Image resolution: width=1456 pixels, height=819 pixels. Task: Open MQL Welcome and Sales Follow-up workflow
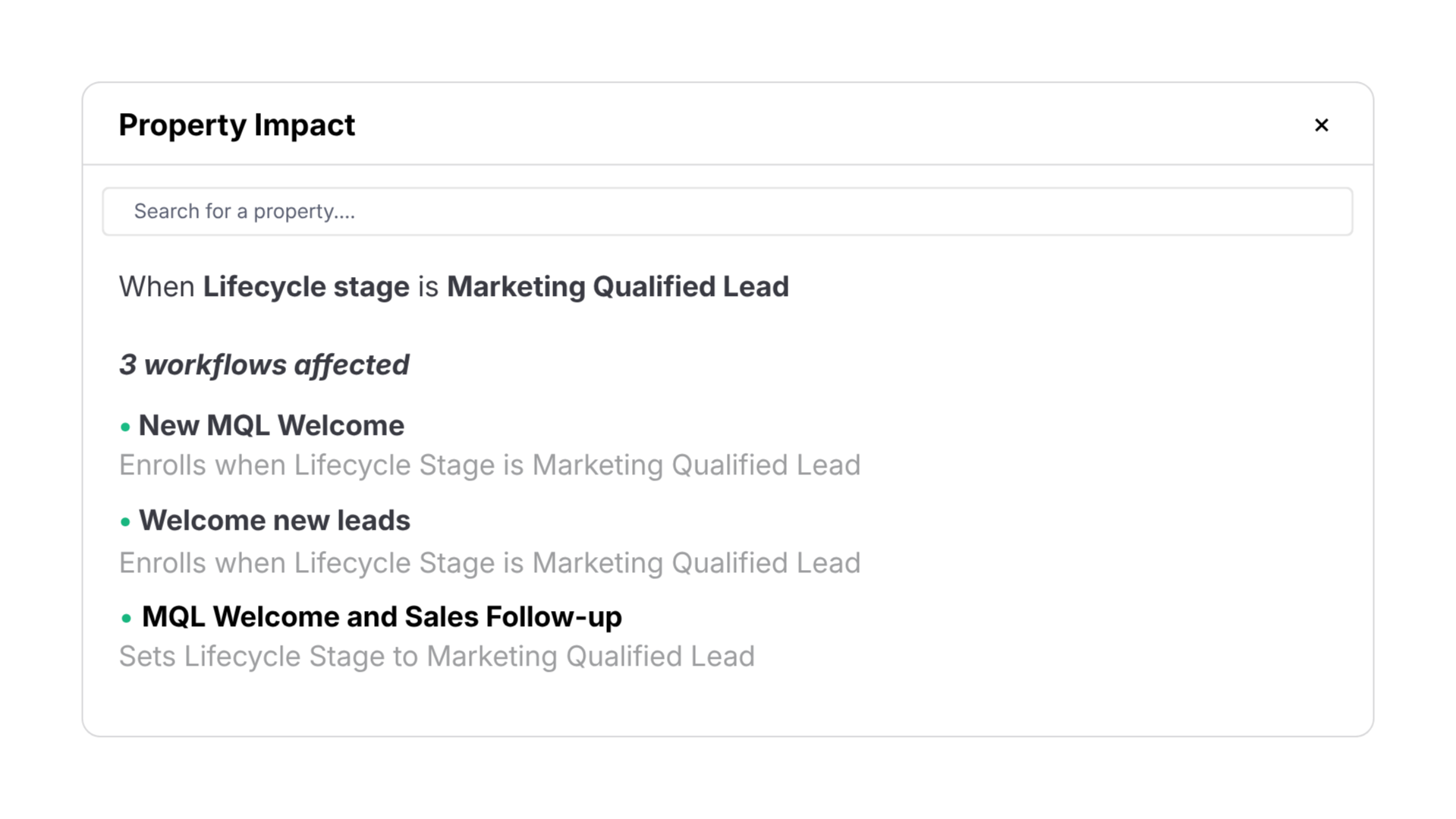(x=382, y=616)
